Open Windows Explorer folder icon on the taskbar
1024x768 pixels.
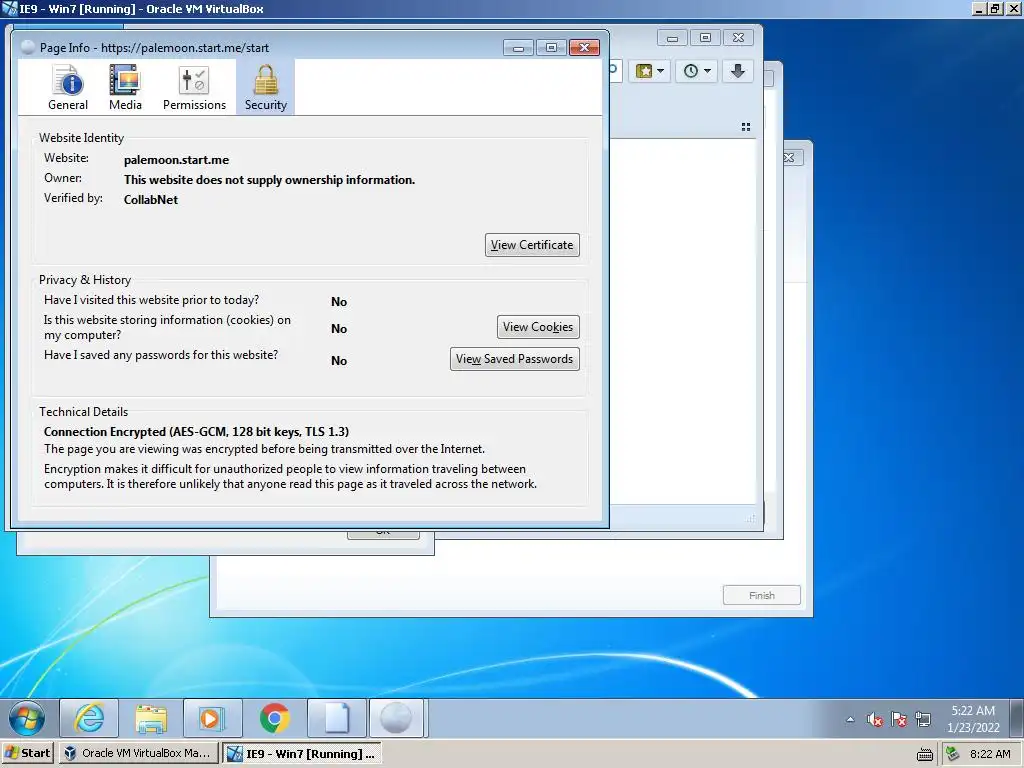pos(151,718)
